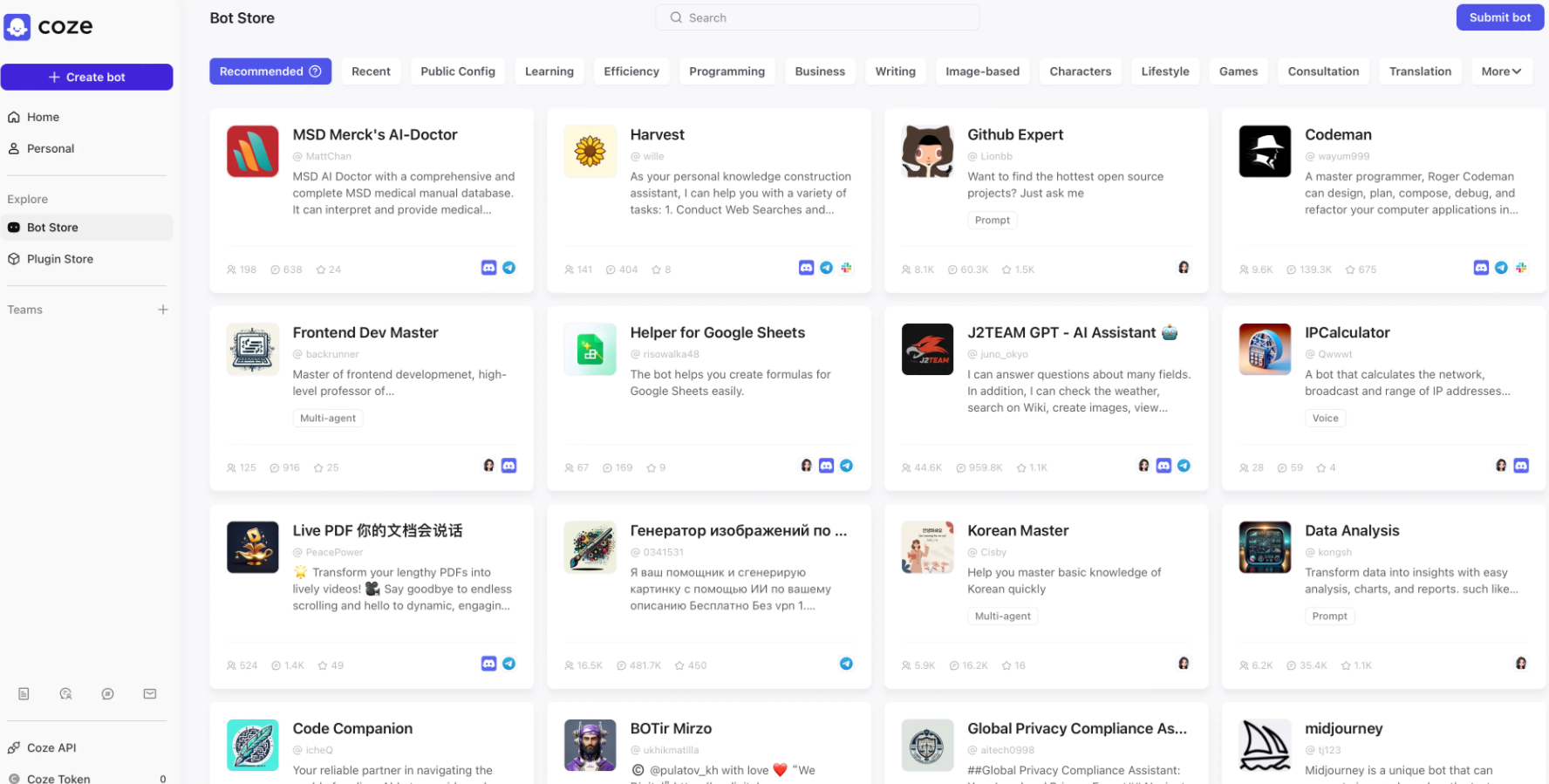This screenshot has height=784, width=1549.
Task: Open Personal in sidebar
Action: pyautogui.click(x=86, y=148)
